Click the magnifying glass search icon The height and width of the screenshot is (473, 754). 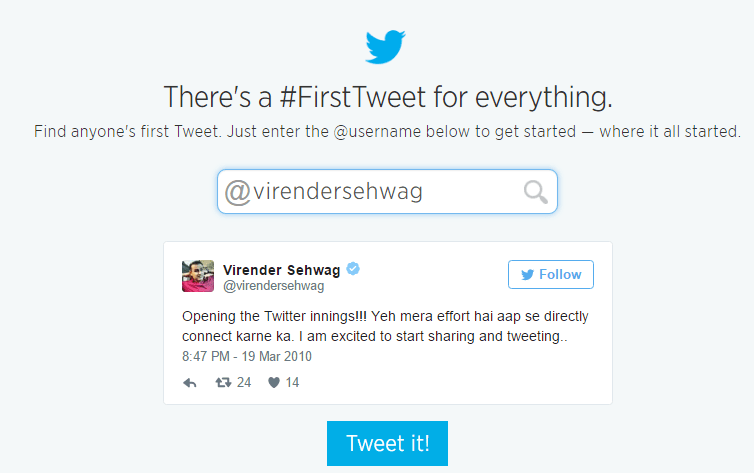(x=535, y=192)
